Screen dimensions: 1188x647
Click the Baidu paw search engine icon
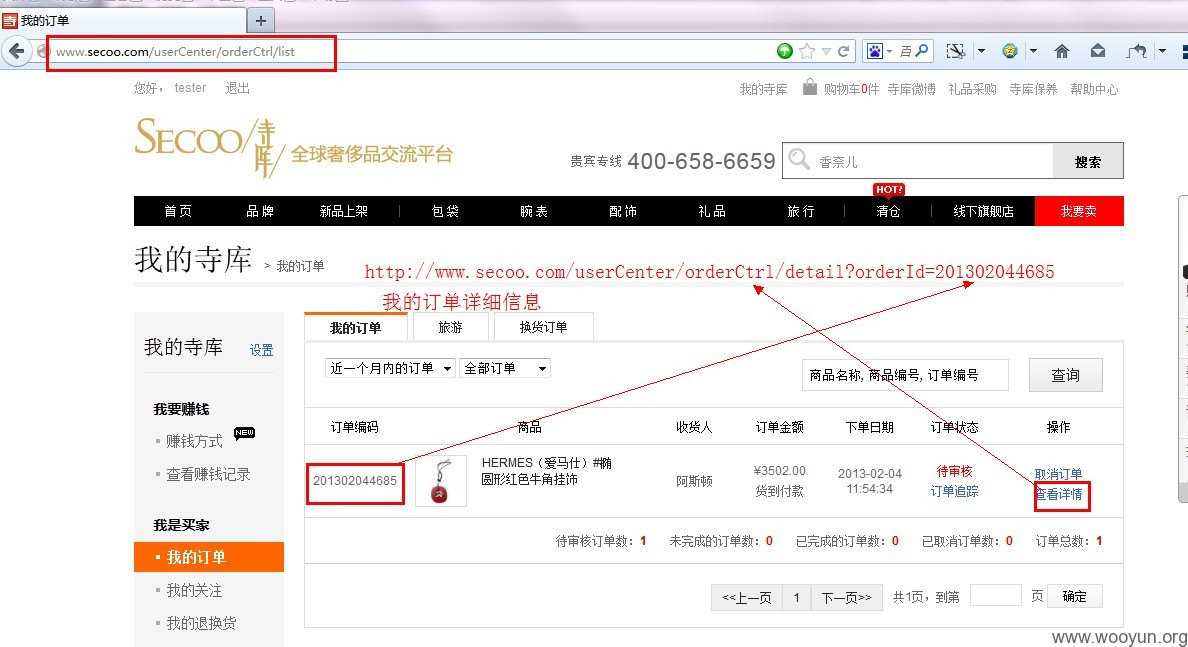(874, 51)
